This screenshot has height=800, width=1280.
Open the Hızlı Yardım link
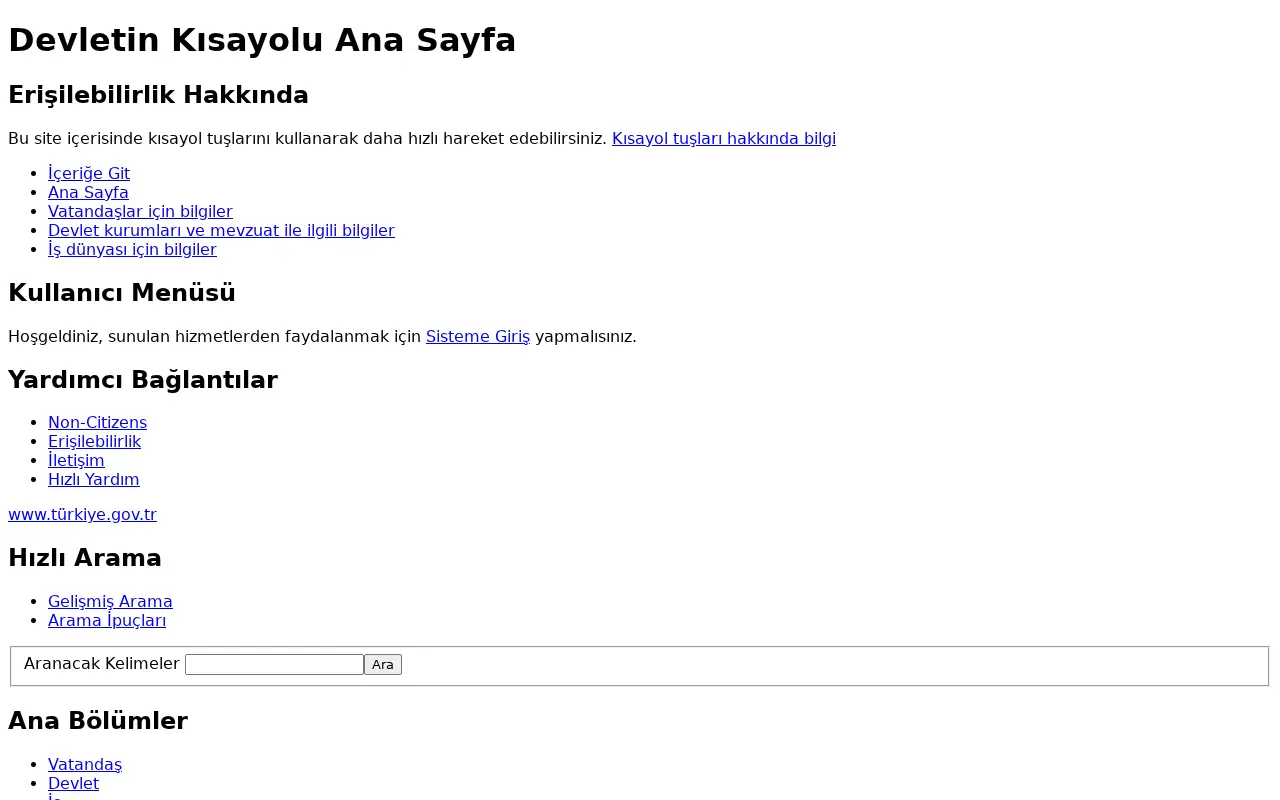94,480
